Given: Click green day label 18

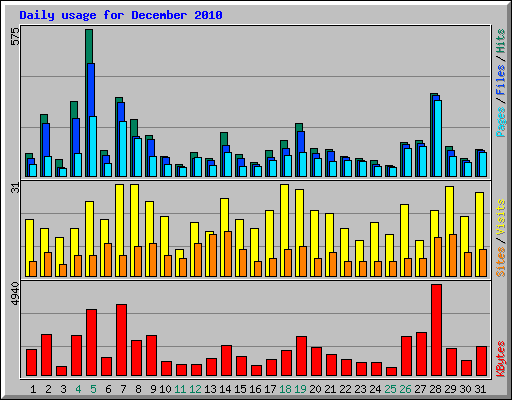Looking at the screenshot, I should pos(285,389).
